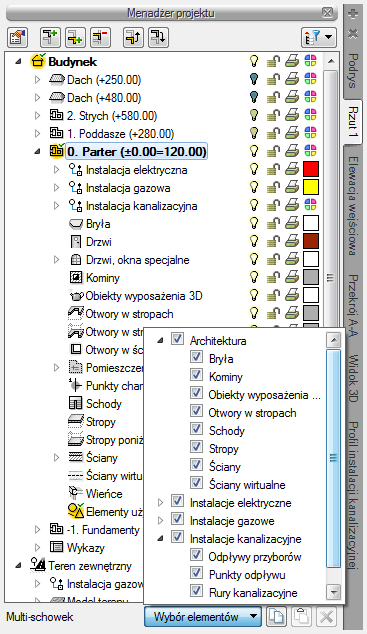Click gray color swatch of Kominy

coord(311,277)
